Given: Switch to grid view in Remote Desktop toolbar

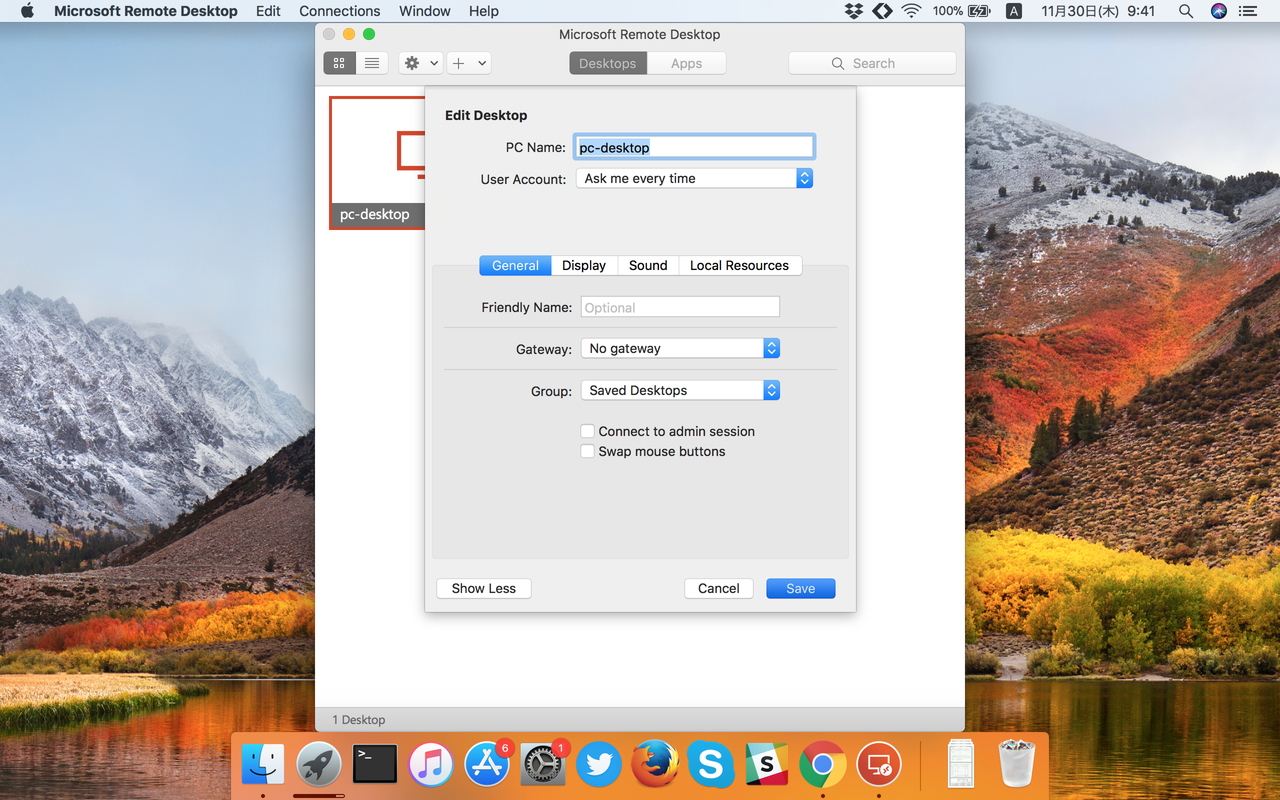Looking at the screenshot, I should tap(339, 63).
